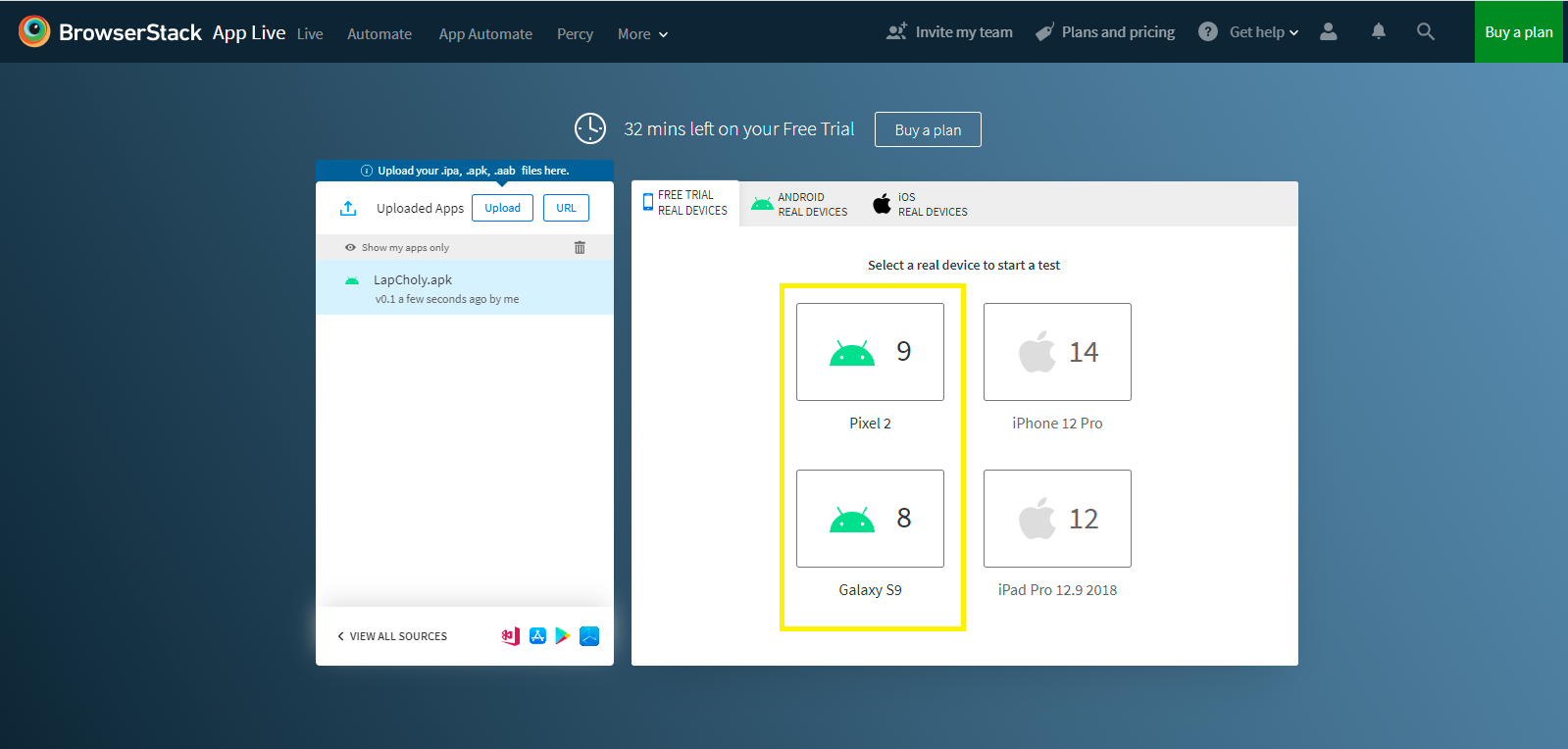Open the notifications bell
The width and height of the screenshot is (1568, 749).
[1378, 31]
